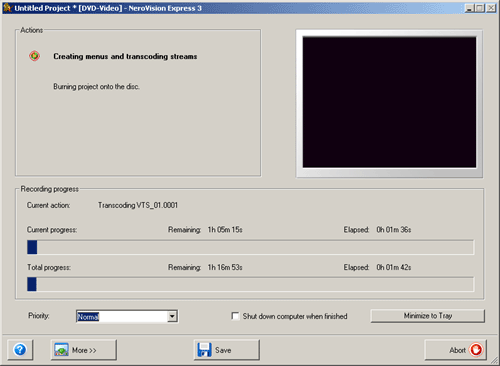Click the Current progress bar
The image size is (500, 366).
250,247
